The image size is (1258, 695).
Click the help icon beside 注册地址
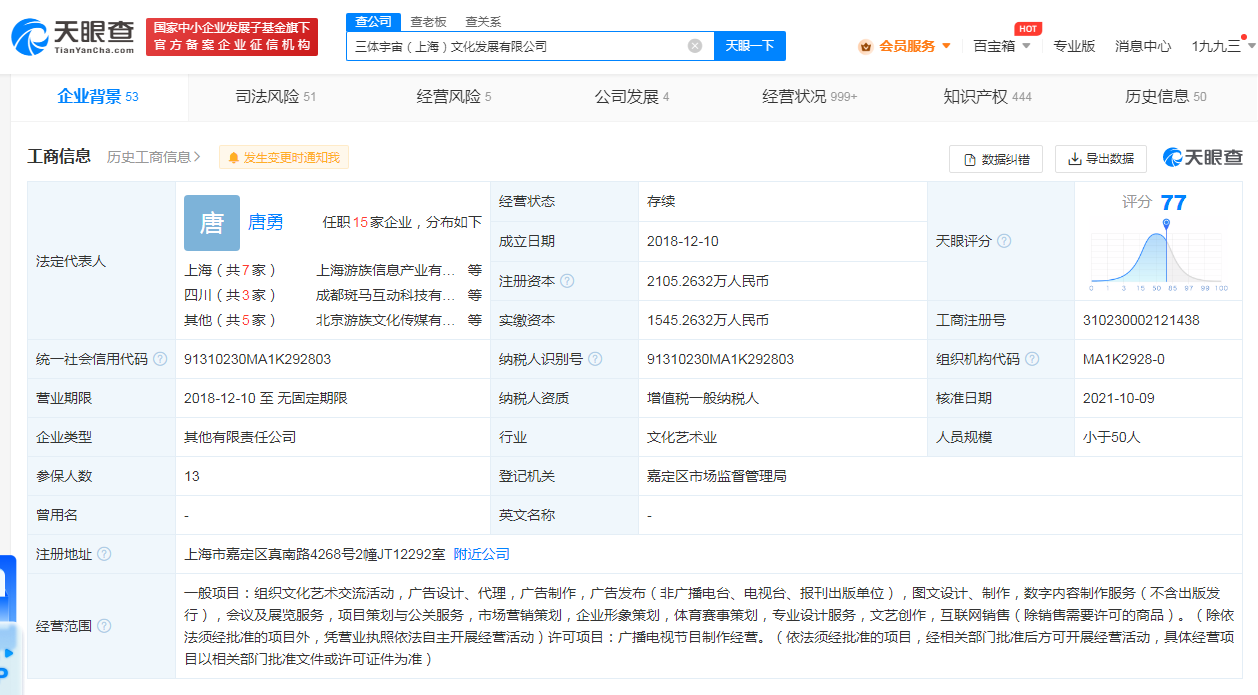pyautogui.click(x=104, y=554)
